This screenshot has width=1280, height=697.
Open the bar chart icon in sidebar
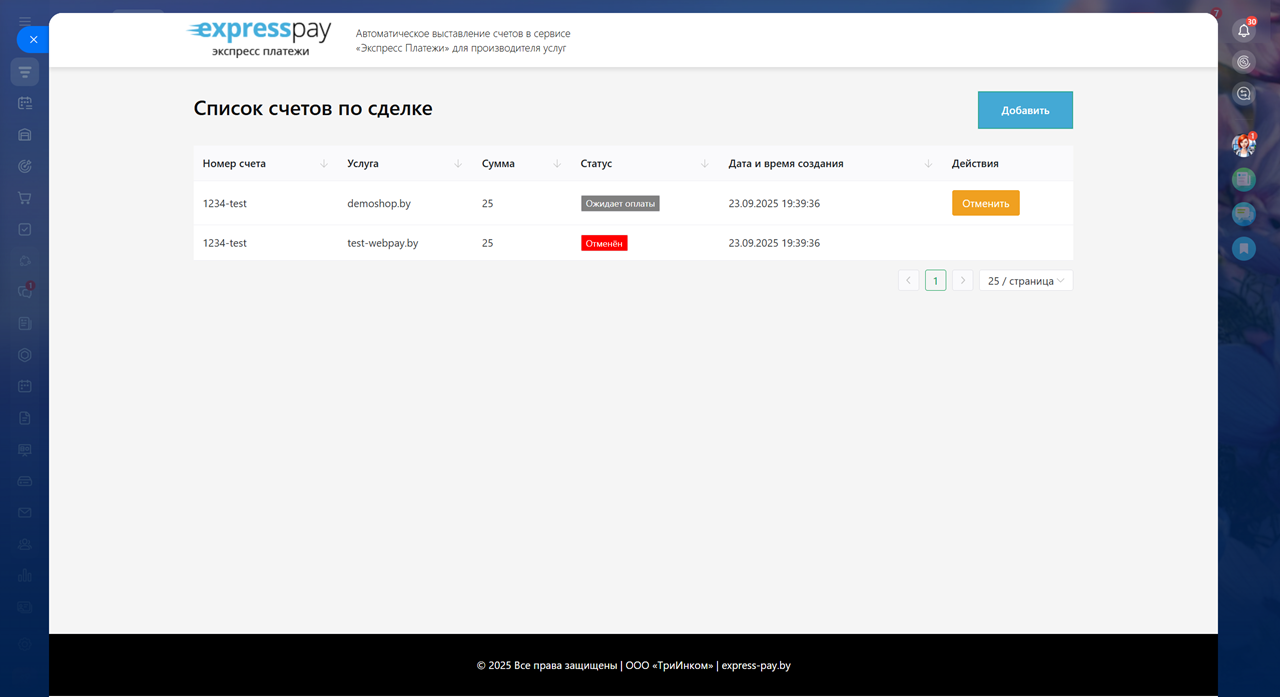click(x=25, y=575)
